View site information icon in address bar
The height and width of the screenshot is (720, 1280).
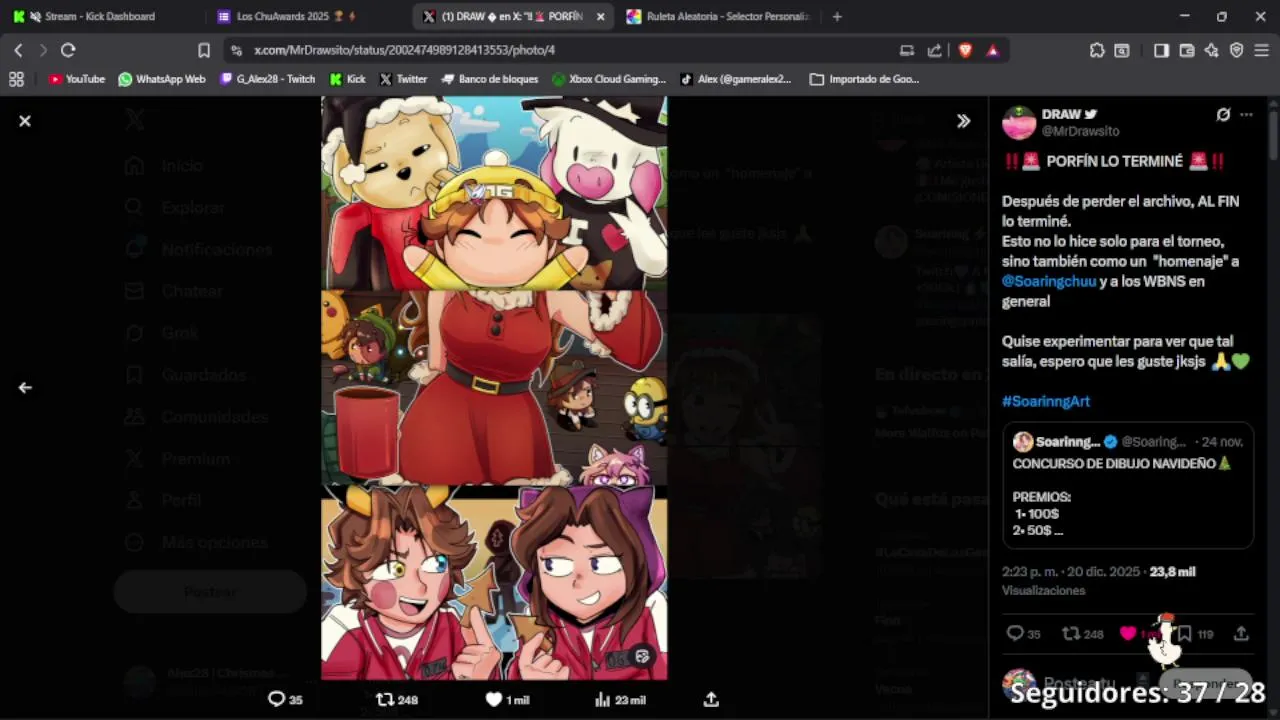click(236, 50)
